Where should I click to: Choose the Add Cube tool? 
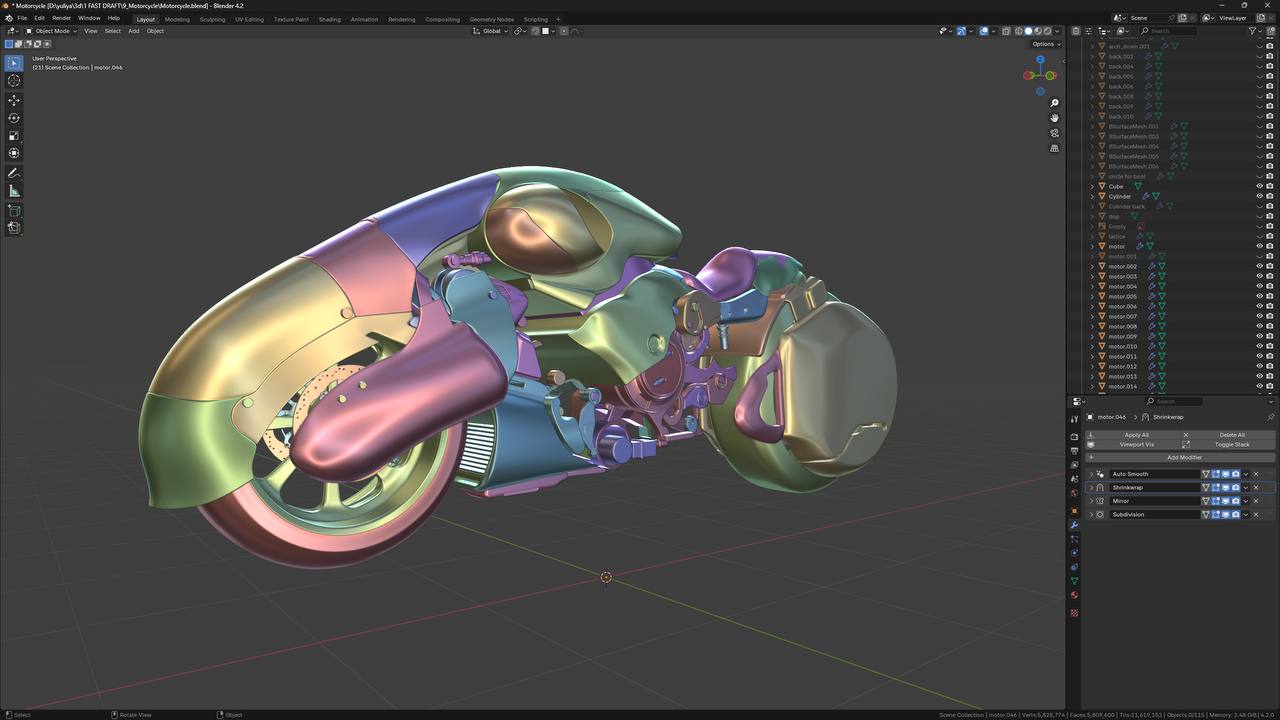click(x=14, y=211)
